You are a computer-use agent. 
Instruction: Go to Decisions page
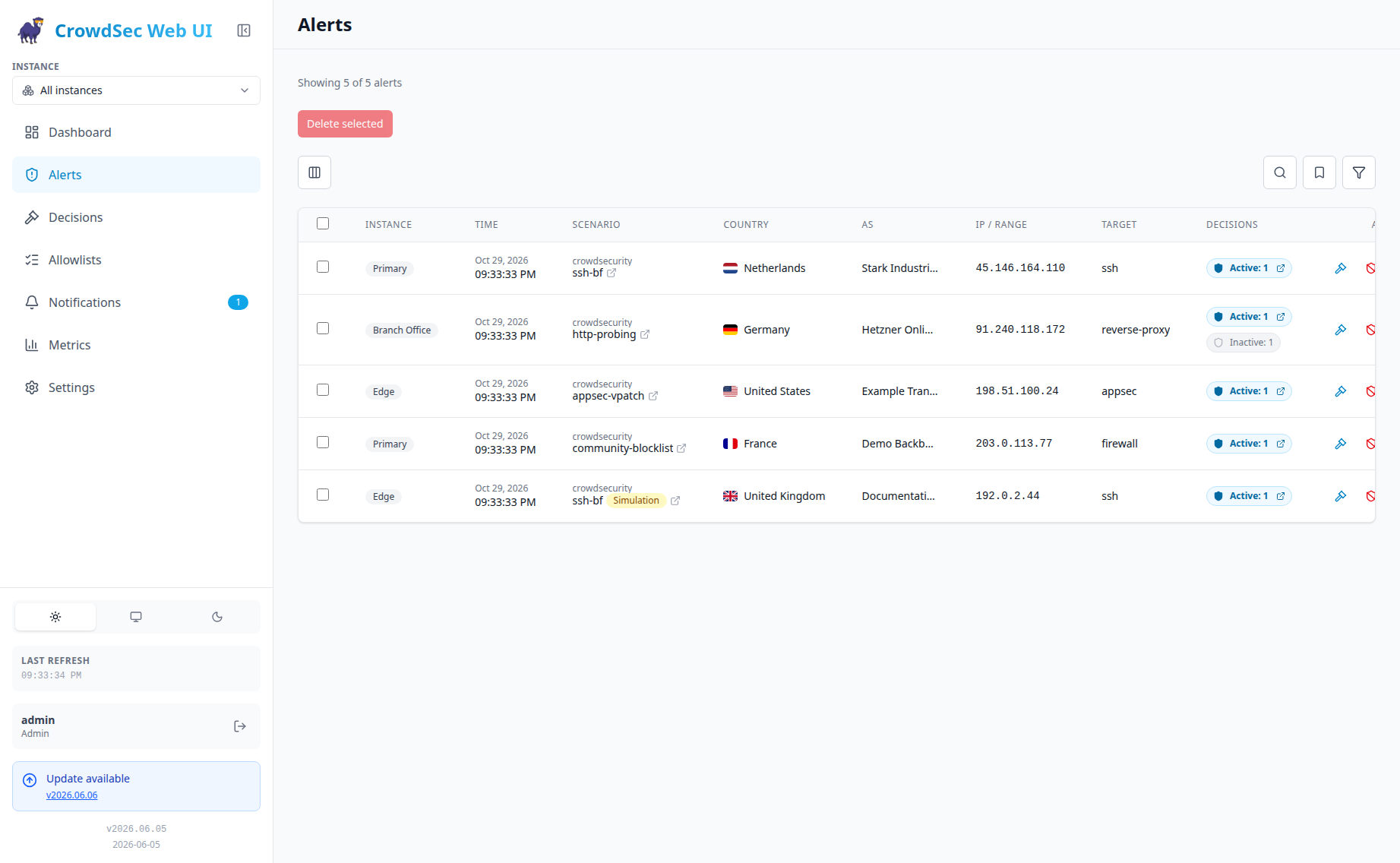tap(136, 217)
